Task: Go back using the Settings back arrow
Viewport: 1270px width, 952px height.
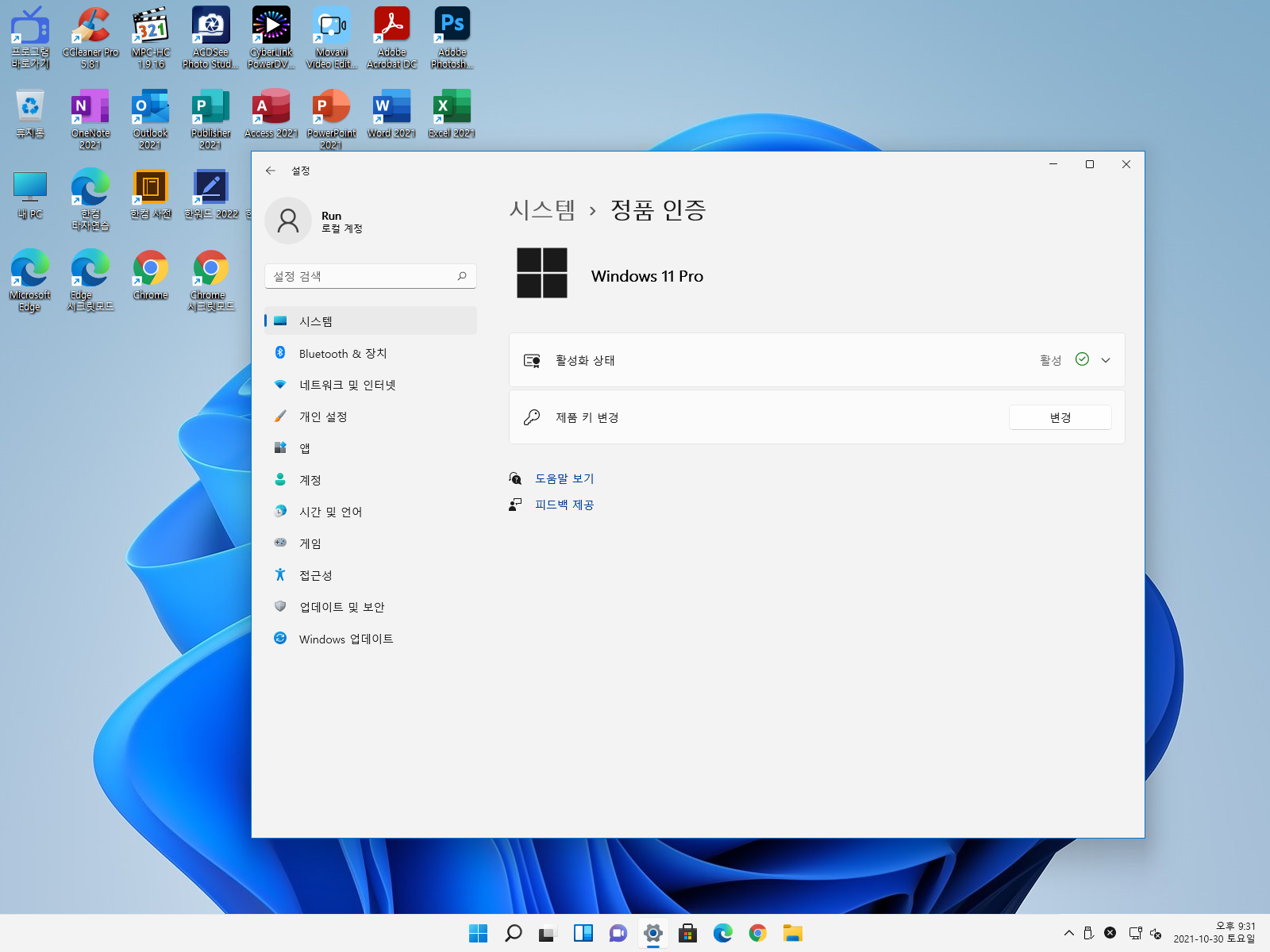Action: tap(271, 171)
